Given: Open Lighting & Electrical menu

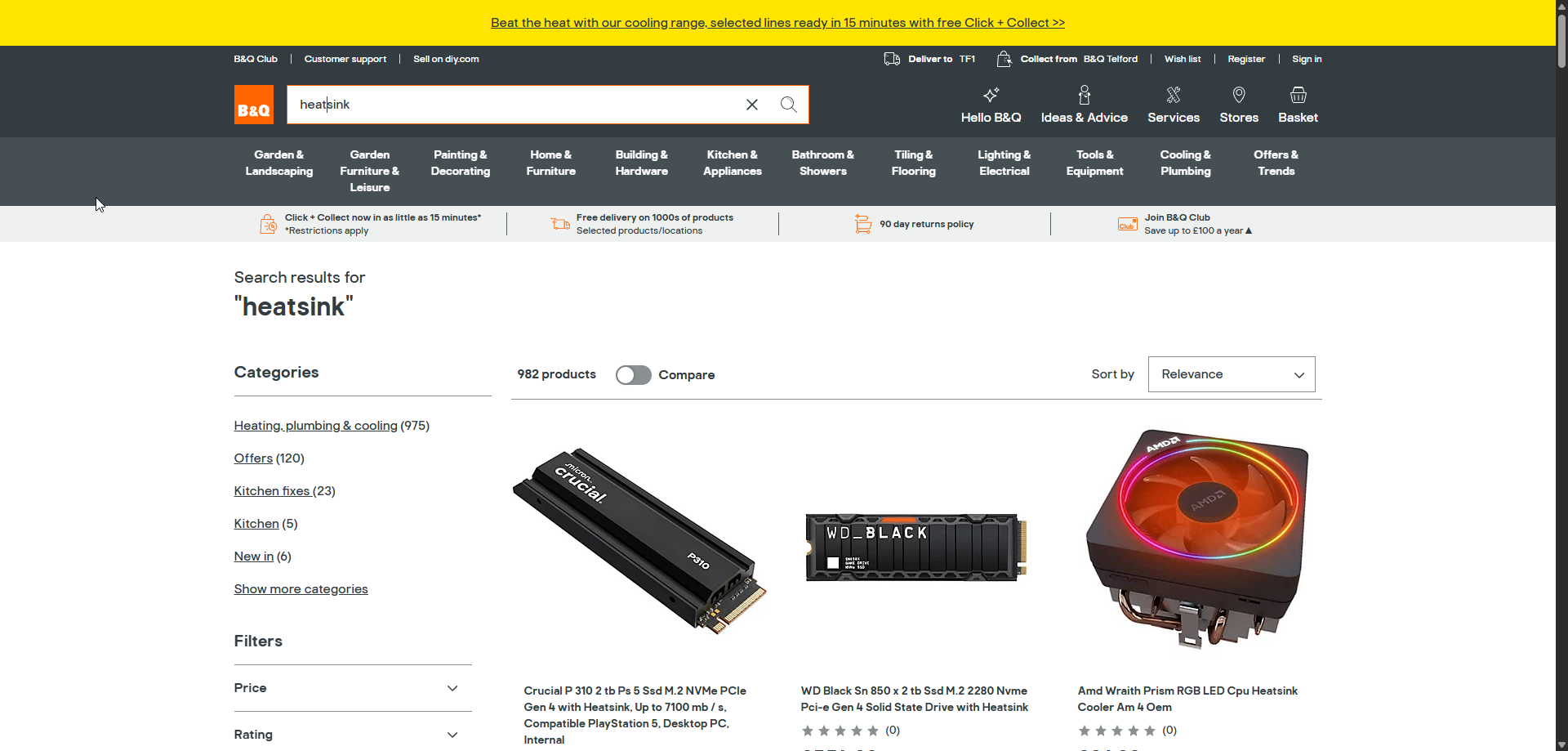Looking at the screenshot, I should coord(1004,163).
